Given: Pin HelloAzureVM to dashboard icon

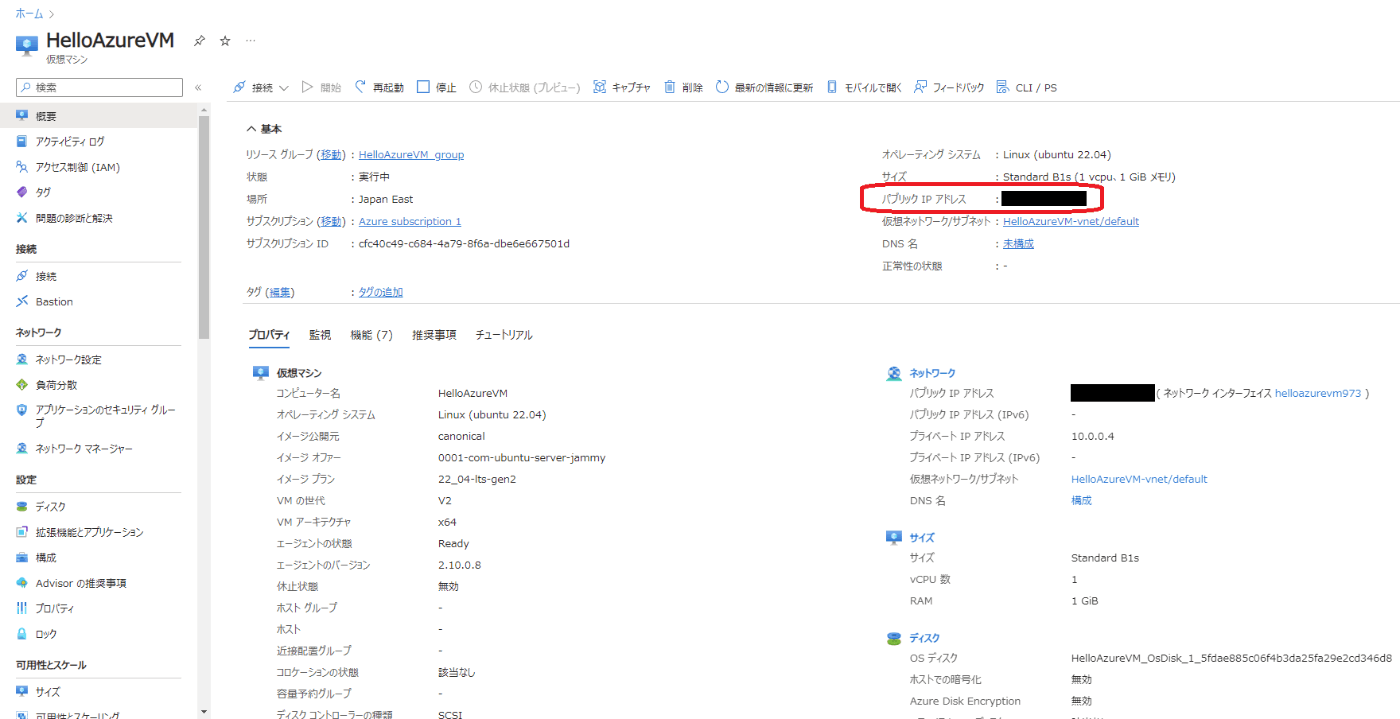Looking at the screenshot, I should 199,41.
